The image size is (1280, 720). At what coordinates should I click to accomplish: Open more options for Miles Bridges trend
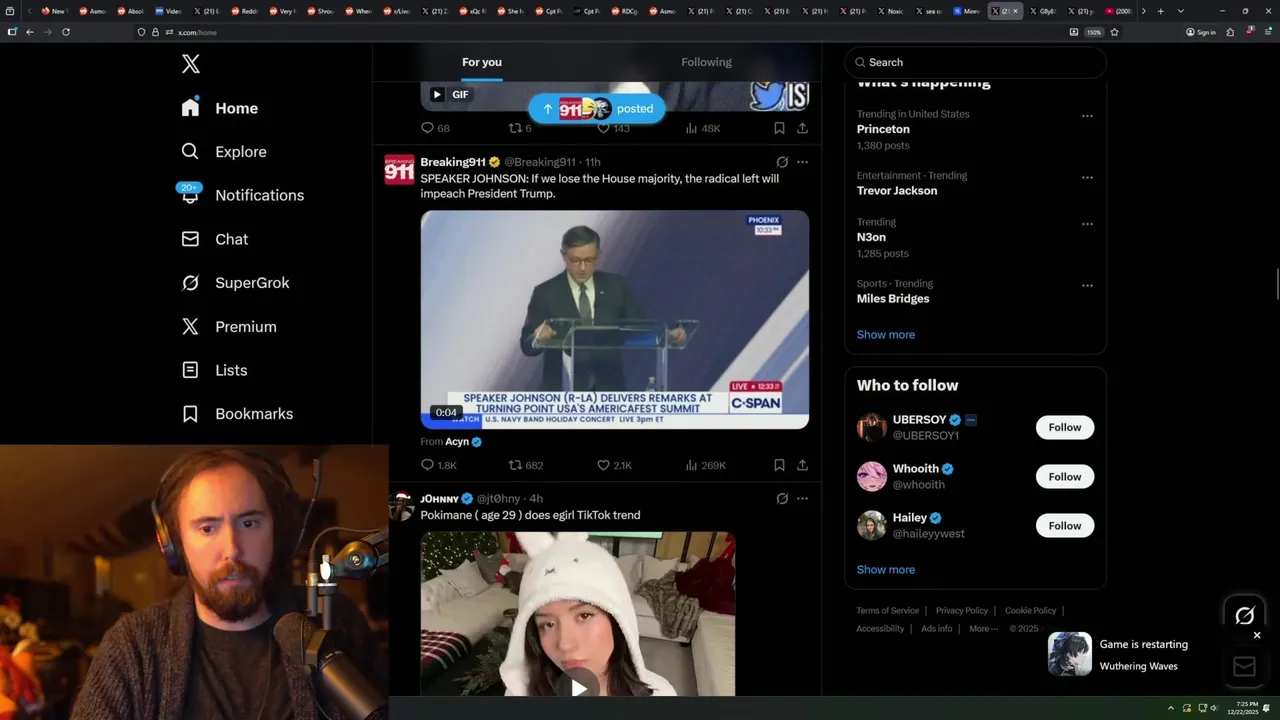[x=1087, y=286]
